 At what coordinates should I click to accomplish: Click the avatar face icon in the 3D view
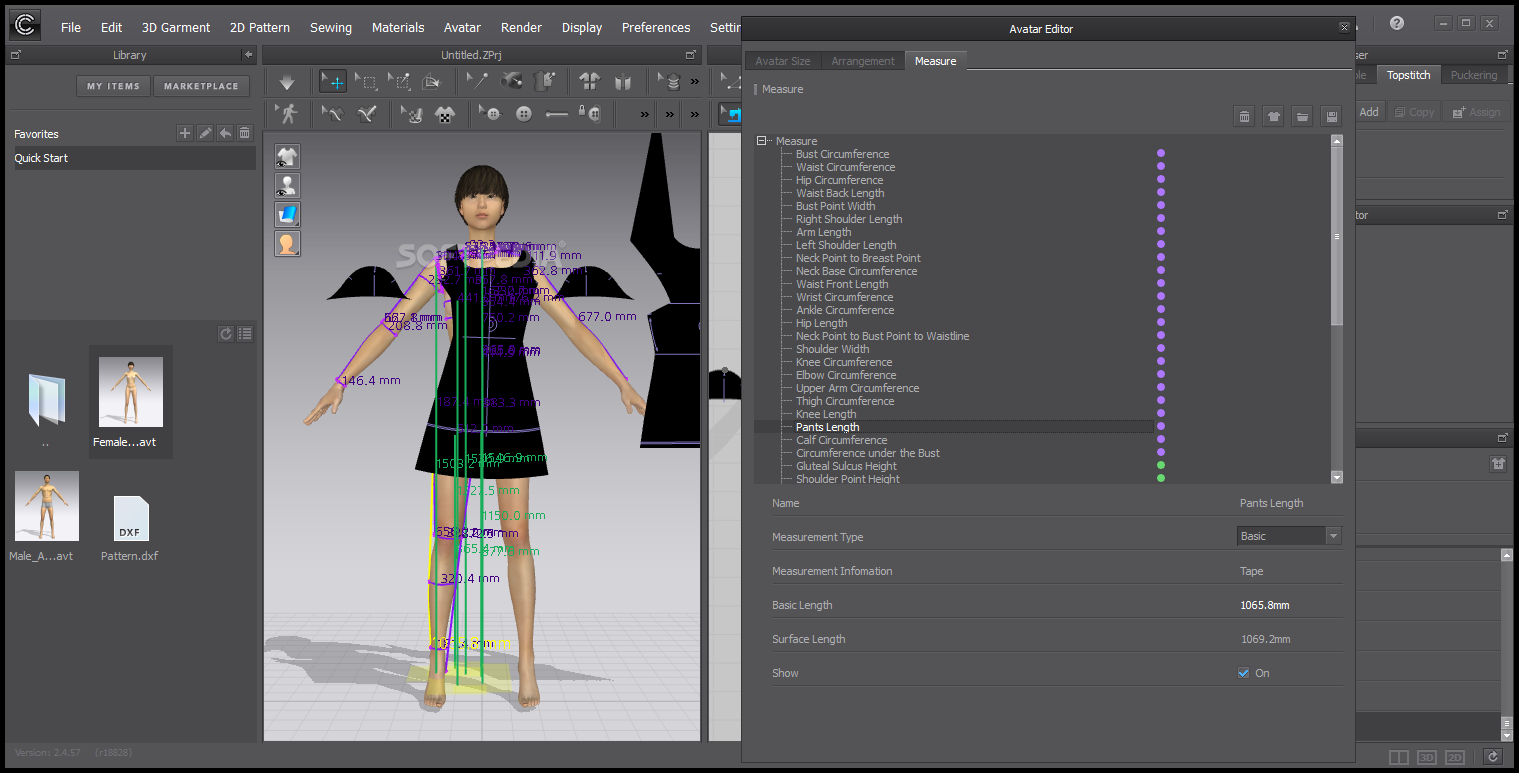(288, 243)
